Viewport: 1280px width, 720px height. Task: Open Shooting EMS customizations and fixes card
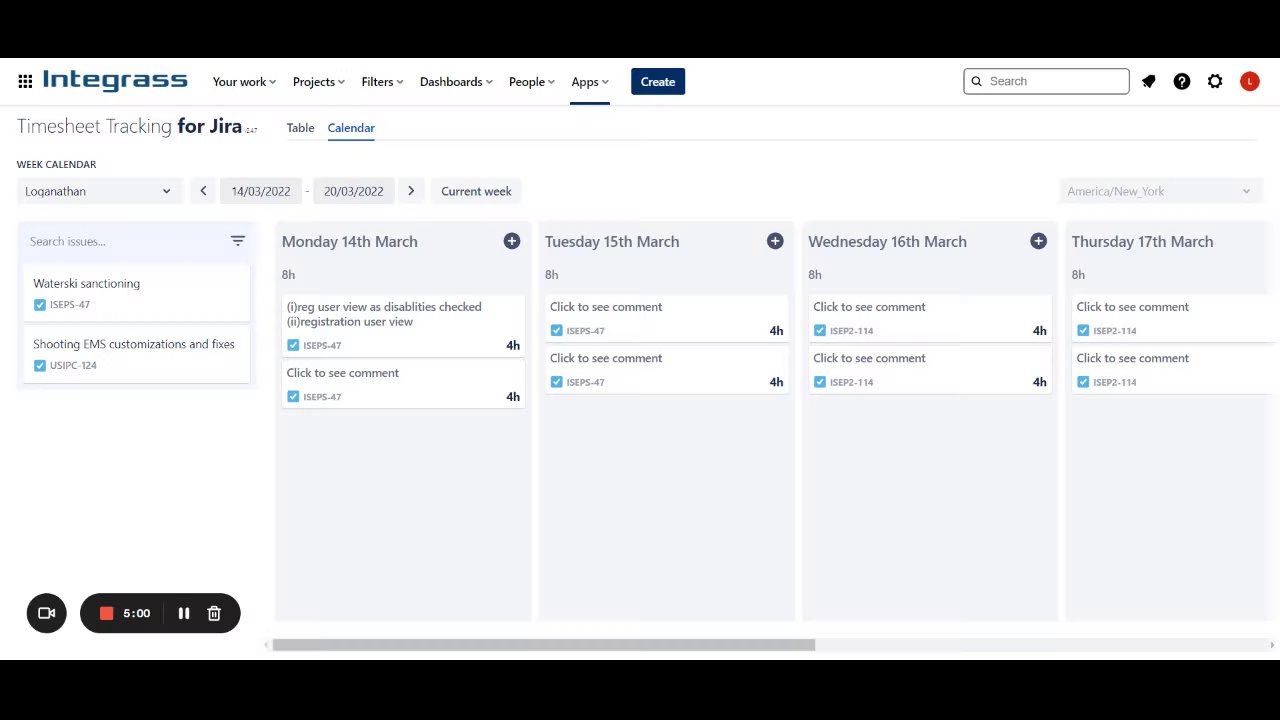click(x=136, y=354)
